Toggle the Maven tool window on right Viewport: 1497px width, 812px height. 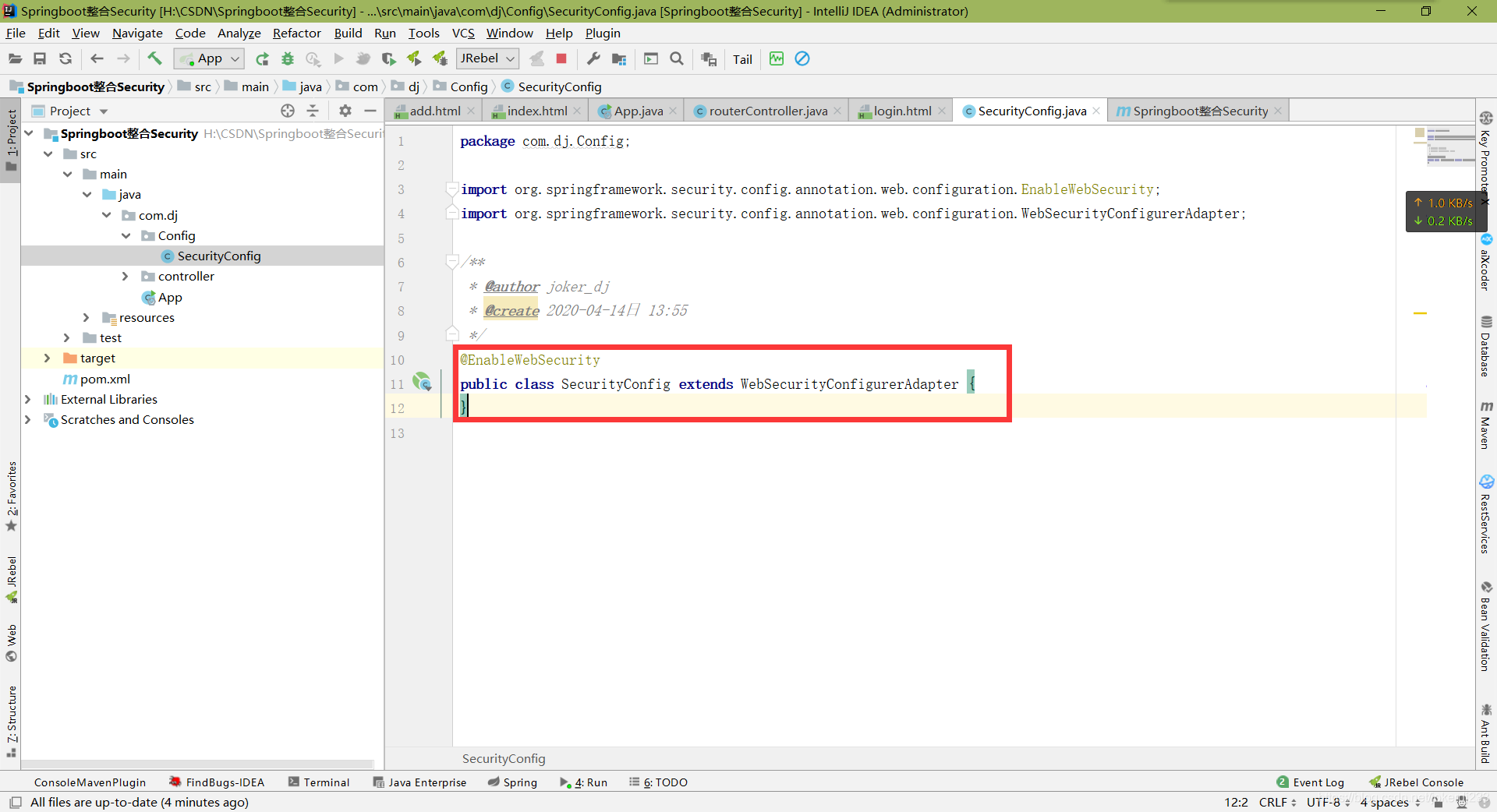coord(1486,425)
